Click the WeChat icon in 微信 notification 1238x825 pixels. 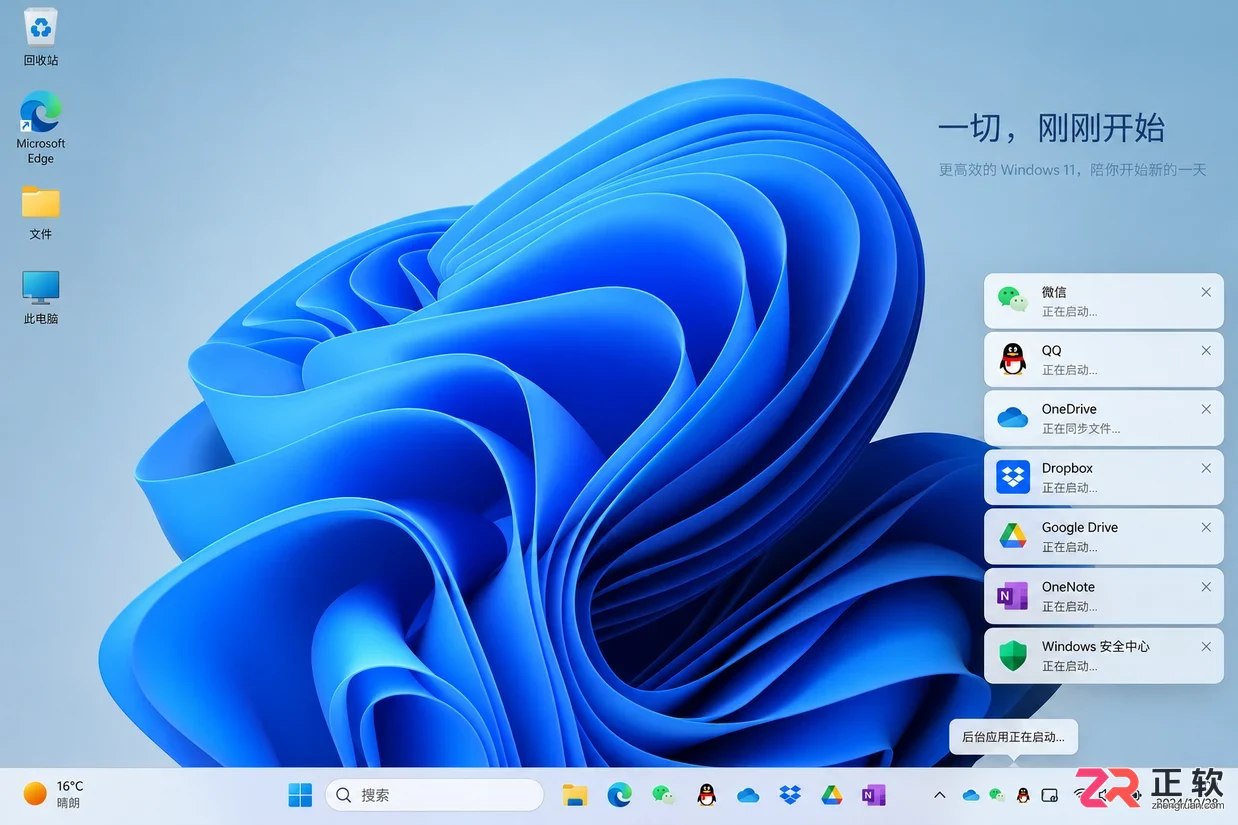pos(1013,300)
